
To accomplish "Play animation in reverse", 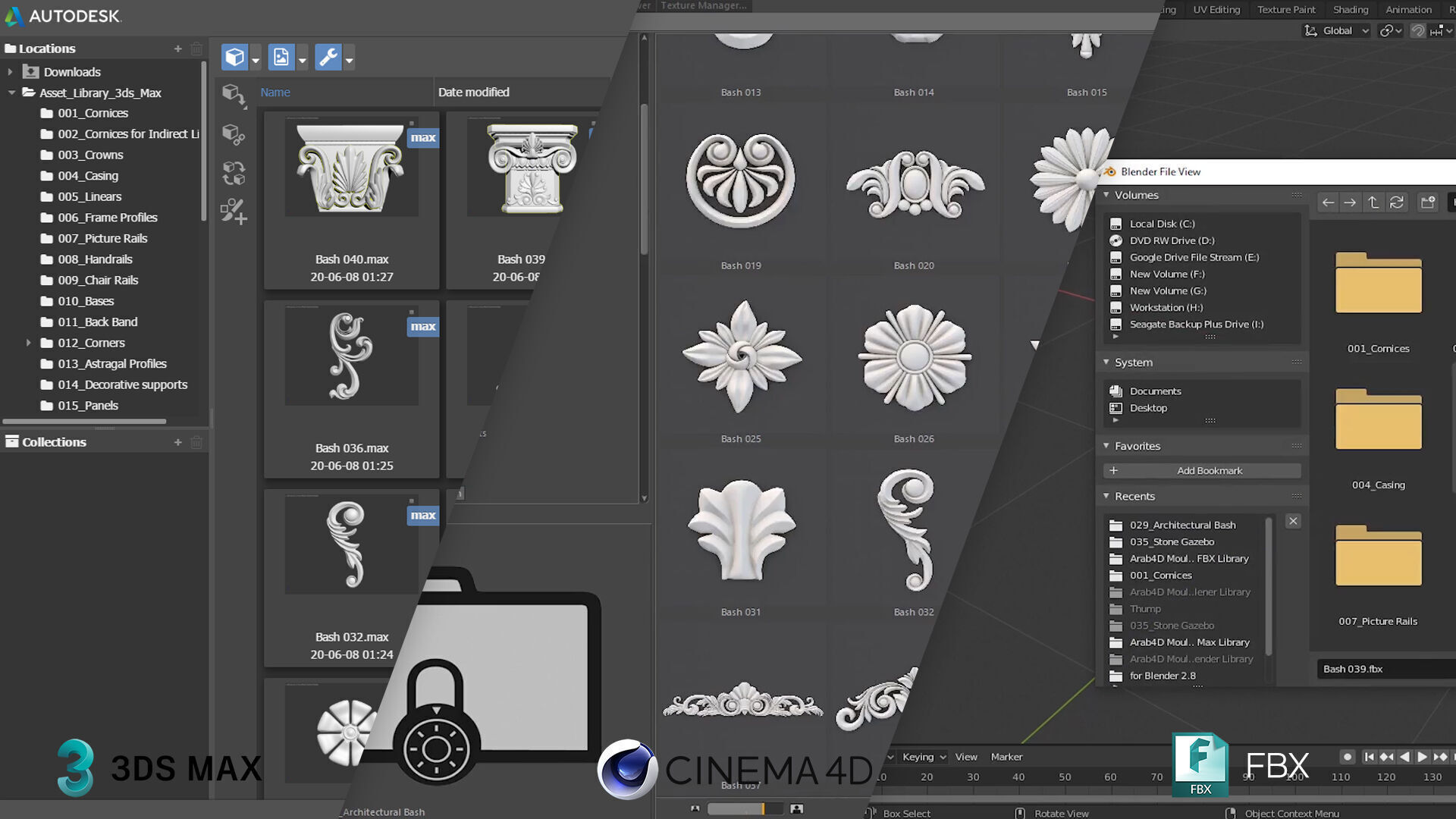I will 1404,757.
